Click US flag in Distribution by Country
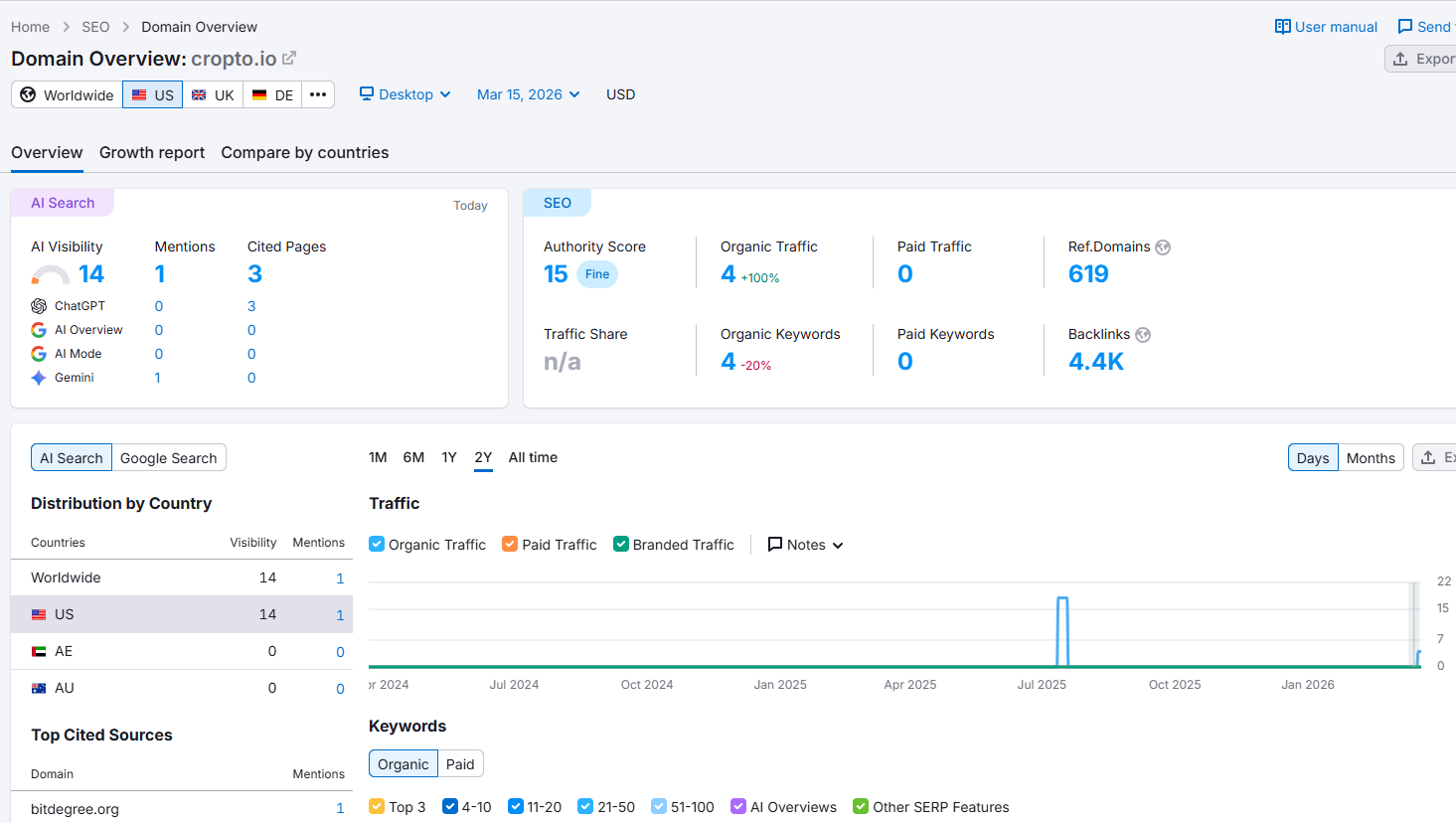 pos(39,615)
